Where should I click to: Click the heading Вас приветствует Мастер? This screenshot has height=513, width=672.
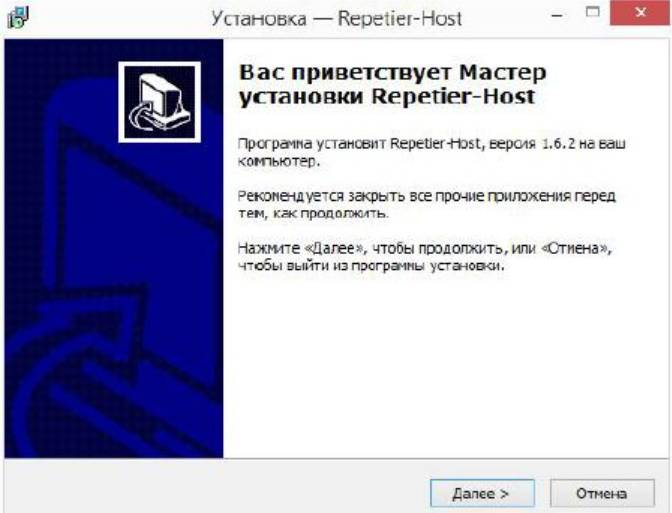coord(392,72)
